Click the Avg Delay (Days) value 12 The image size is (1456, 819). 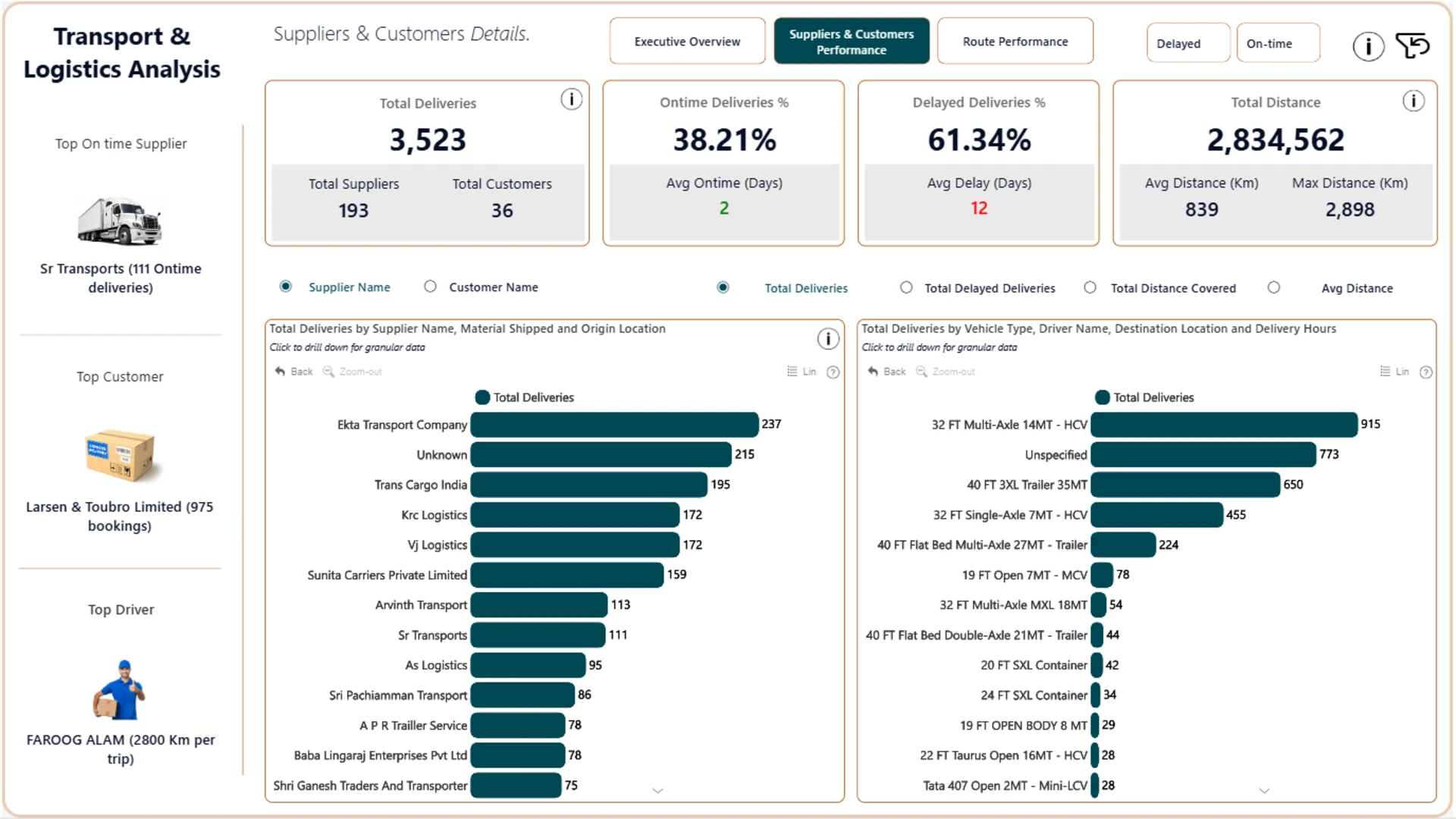click(x=979, y=208)
